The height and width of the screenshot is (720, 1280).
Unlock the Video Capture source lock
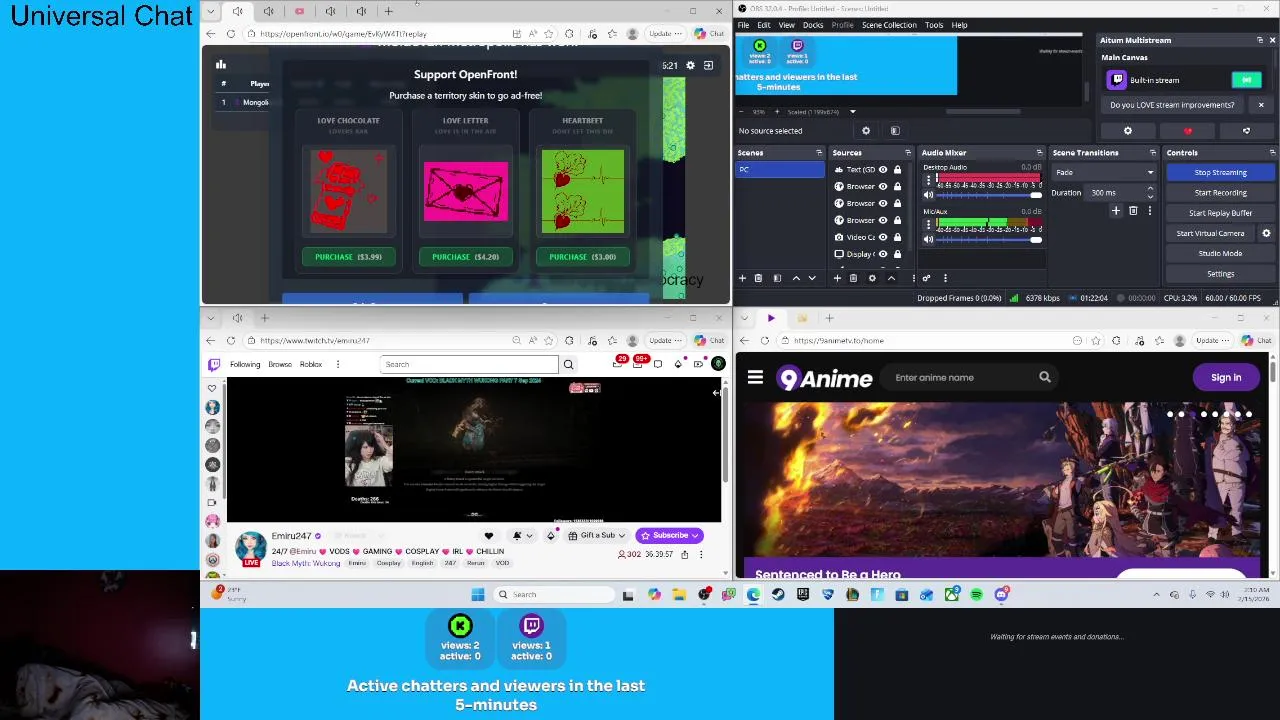point(897,237)
